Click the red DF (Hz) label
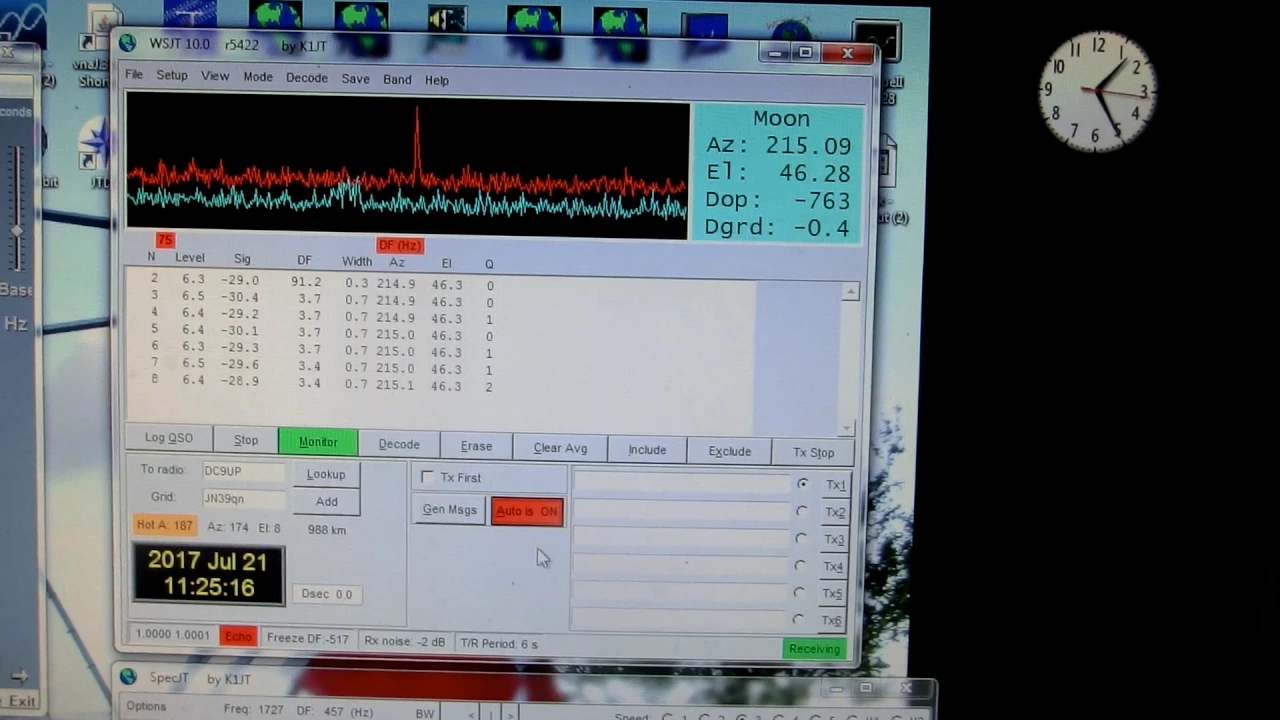1280x720 pixels. (x=399, y=245)
